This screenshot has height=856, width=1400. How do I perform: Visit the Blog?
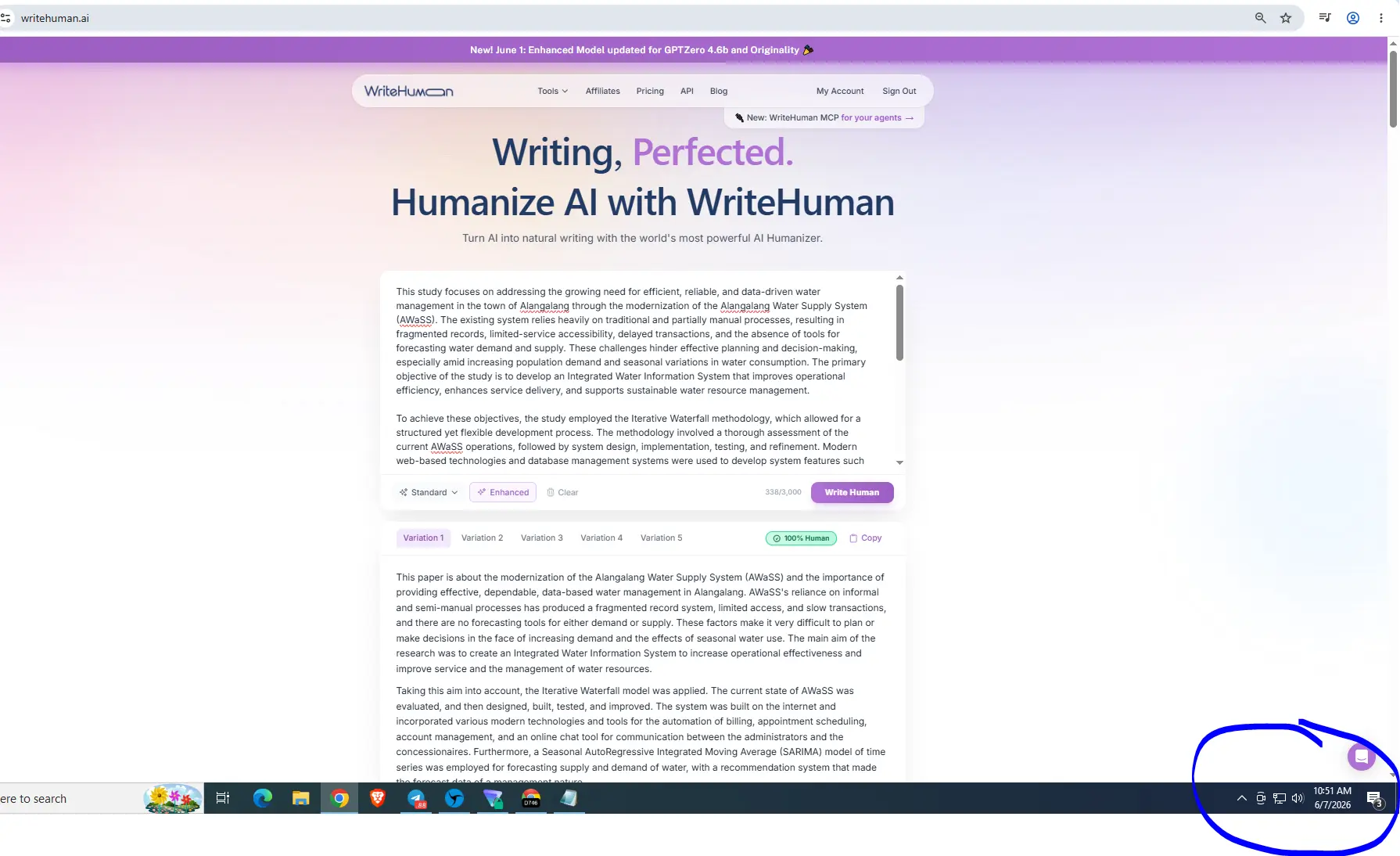(719, 92)
